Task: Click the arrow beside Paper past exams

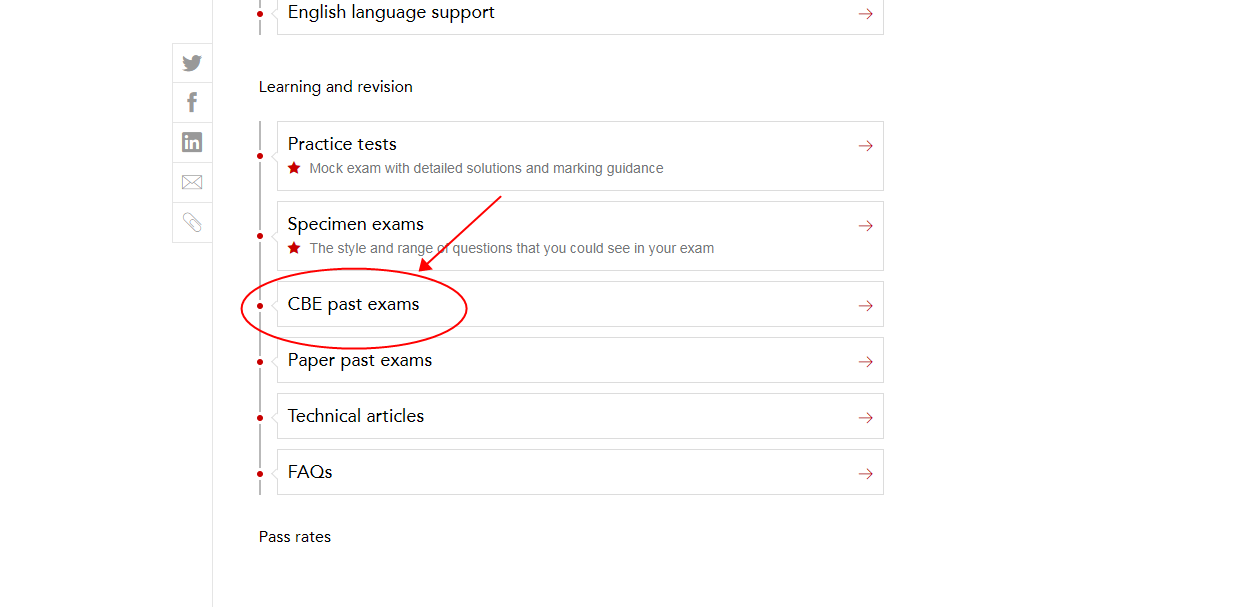Action: (x=866, y=362)
